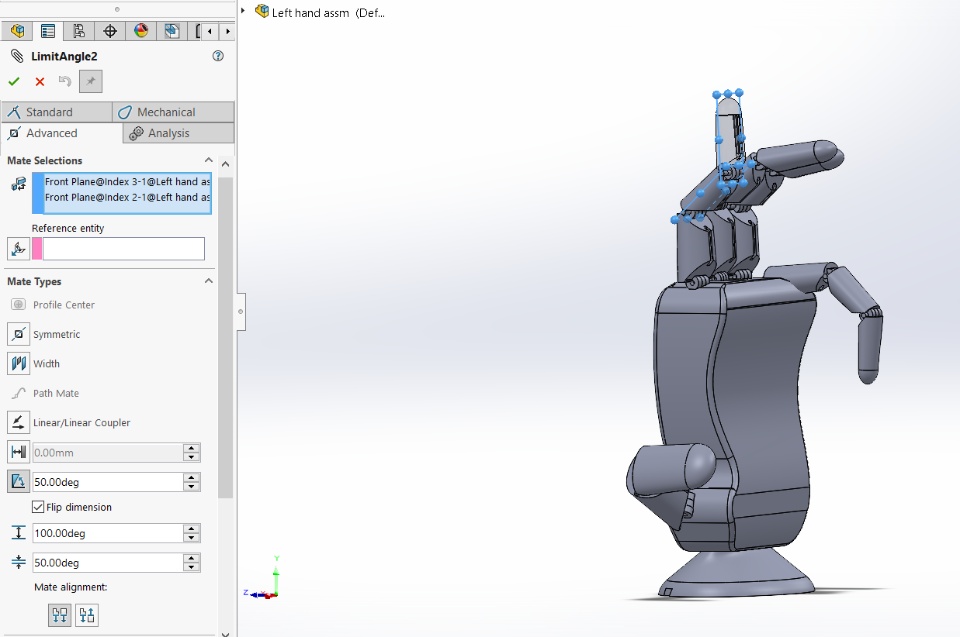Open help for LimitAngle2
The height and width of the screenshot is (637, 960).
pos(218,56)
